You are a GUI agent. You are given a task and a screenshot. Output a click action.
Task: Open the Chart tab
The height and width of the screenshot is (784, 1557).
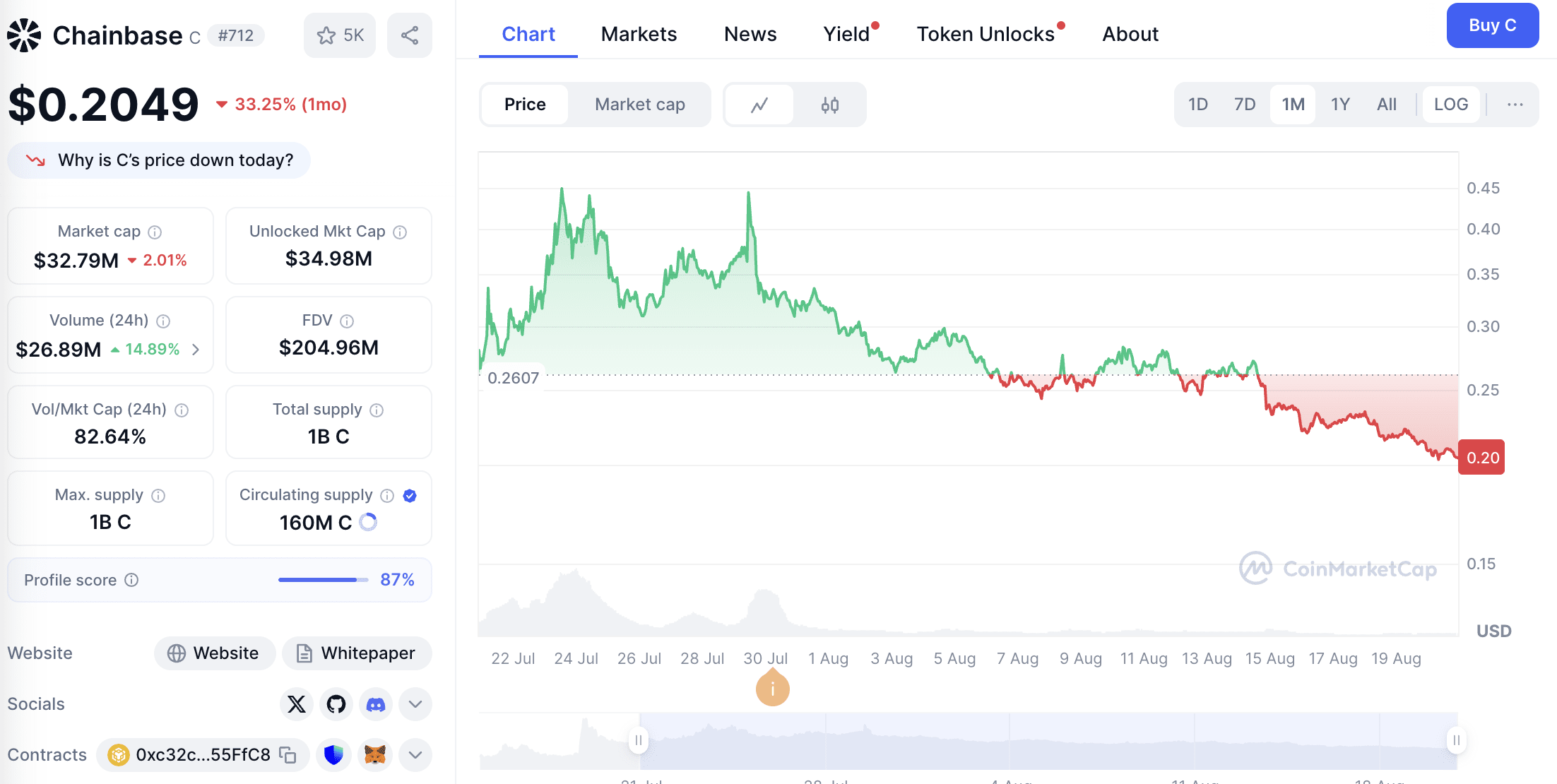point(528,34)
